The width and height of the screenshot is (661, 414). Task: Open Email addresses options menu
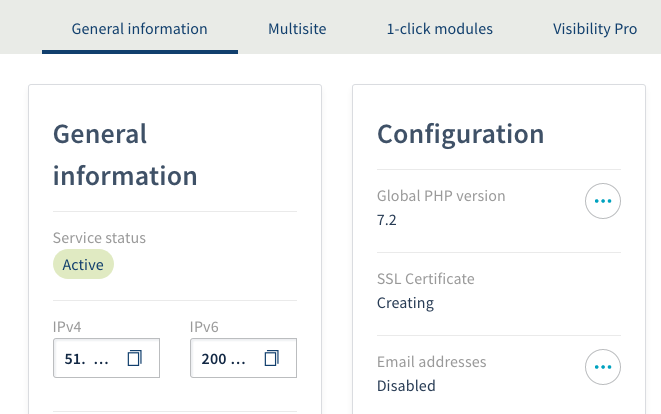(602, 367)
